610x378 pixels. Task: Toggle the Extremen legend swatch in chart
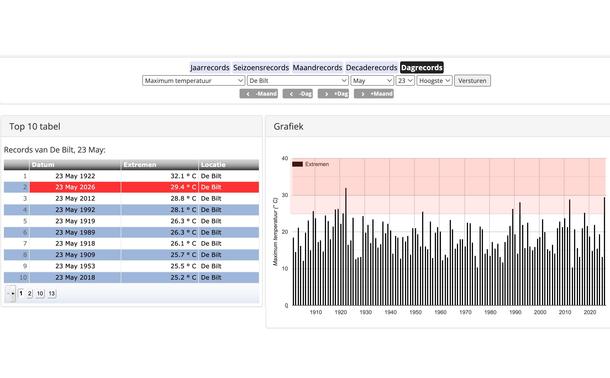click(297, 164)
